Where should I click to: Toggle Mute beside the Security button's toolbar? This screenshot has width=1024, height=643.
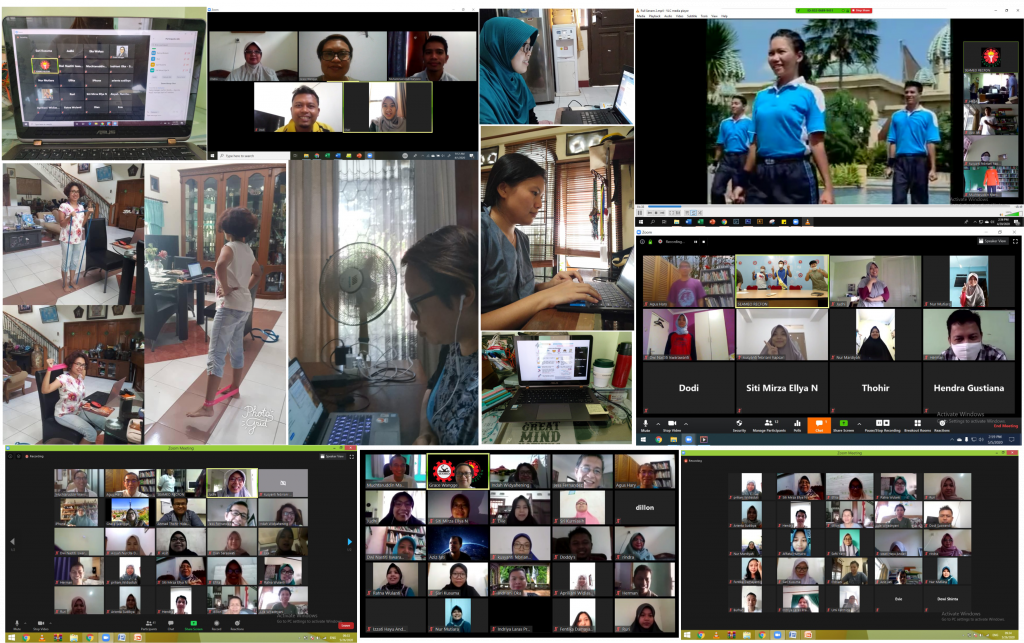click(645, 425)
